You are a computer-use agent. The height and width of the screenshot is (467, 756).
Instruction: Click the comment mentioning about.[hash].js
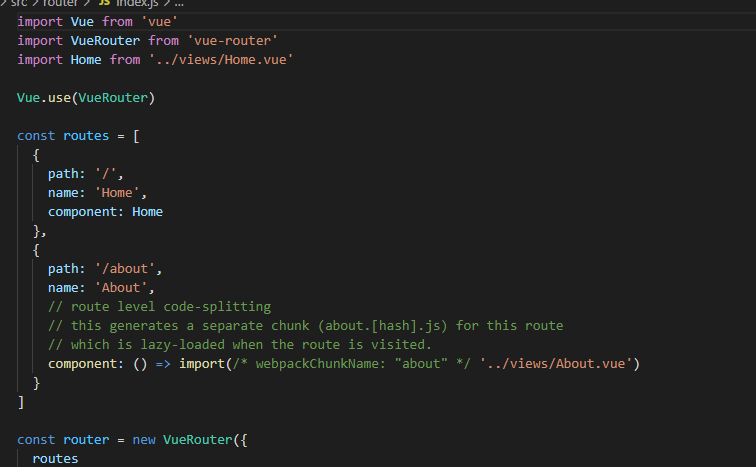(305, 326)
